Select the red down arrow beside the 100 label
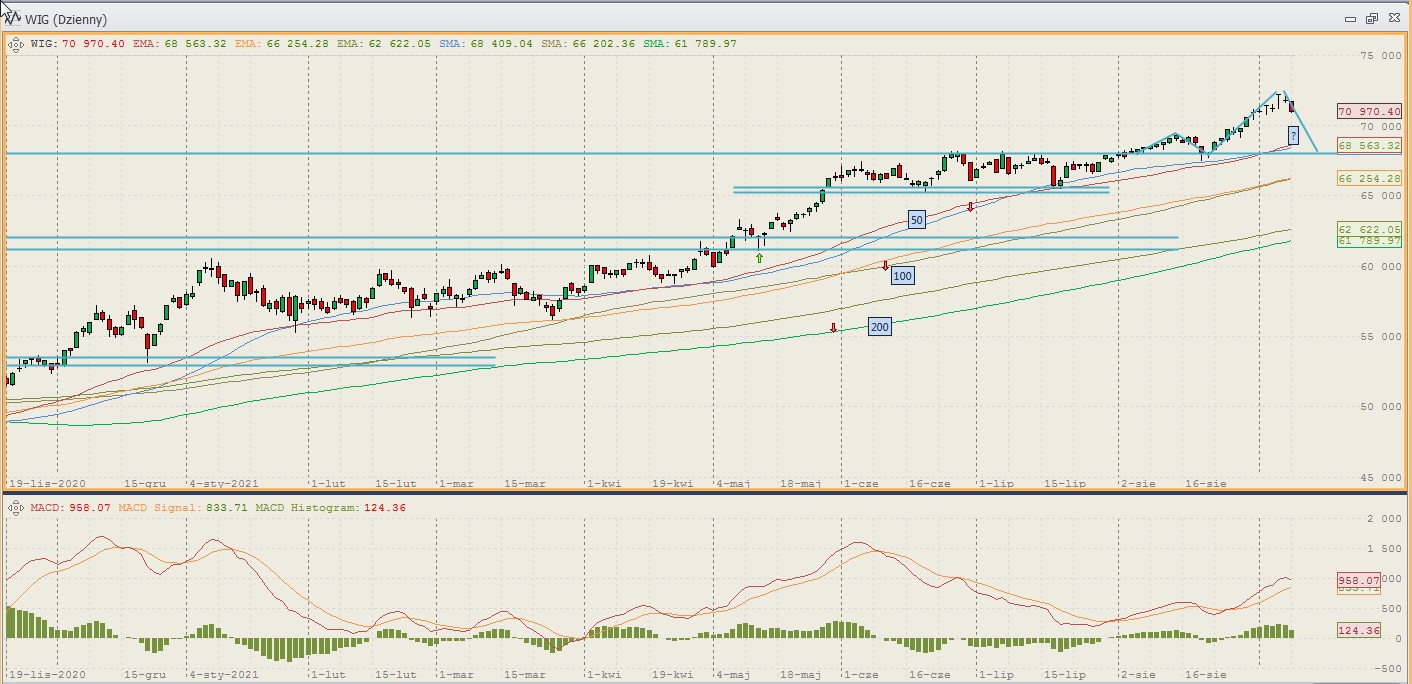The width and height of the screenshot is (1412, 684). 885,266
